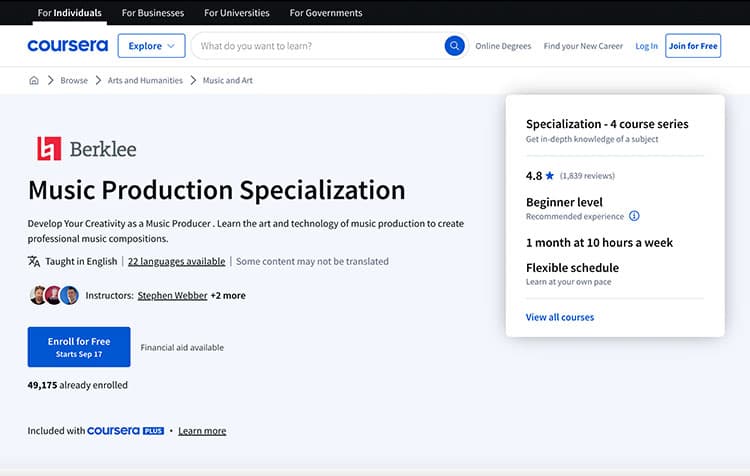
Task: Open Music and Art breadcrumb
Action: point(228,80)
